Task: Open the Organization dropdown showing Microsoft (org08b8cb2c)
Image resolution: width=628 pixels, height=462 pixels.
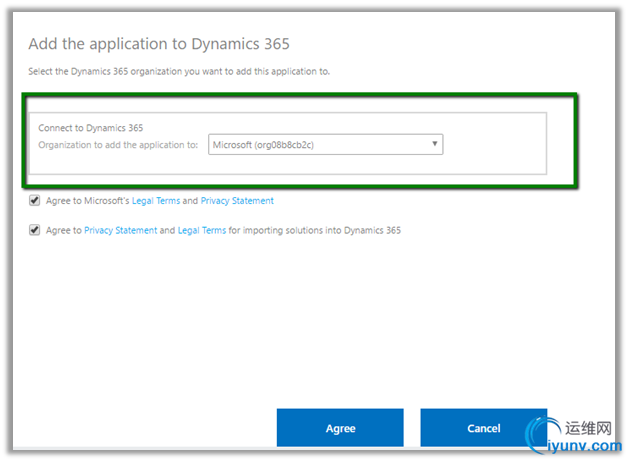Action: (325, 144)
